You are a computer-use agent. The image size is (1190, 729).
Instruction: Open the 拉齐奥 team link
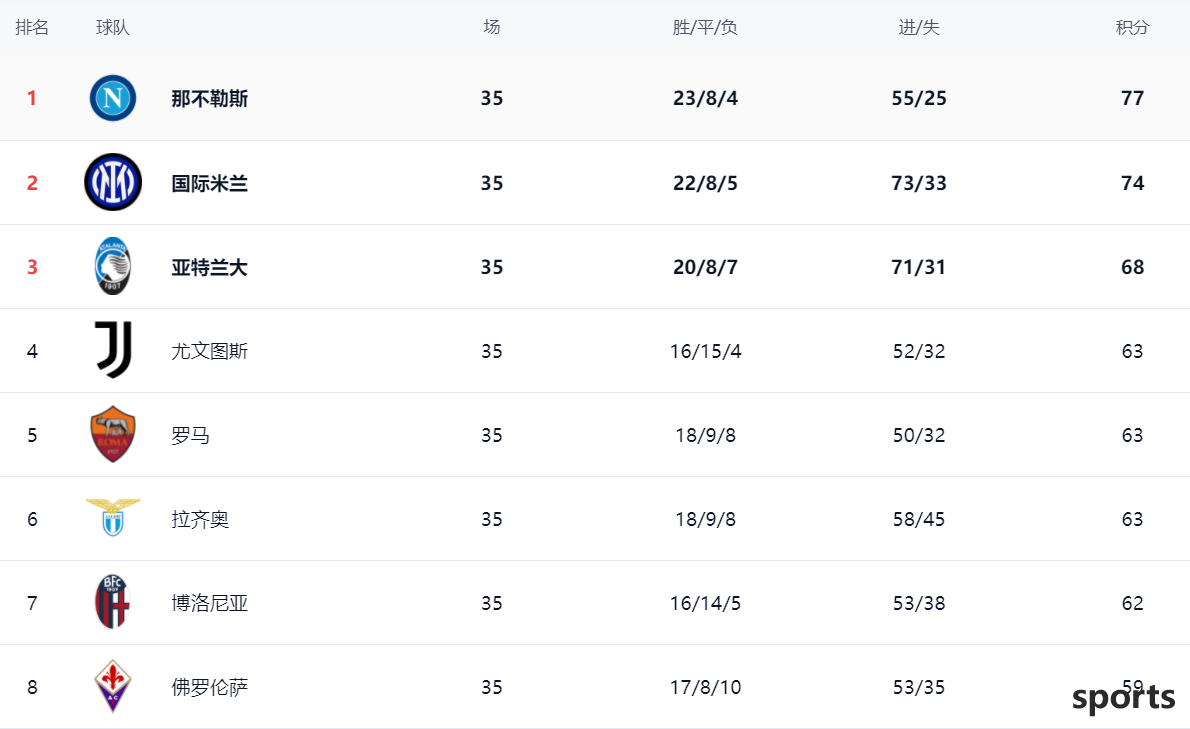(x=200, y=520)
